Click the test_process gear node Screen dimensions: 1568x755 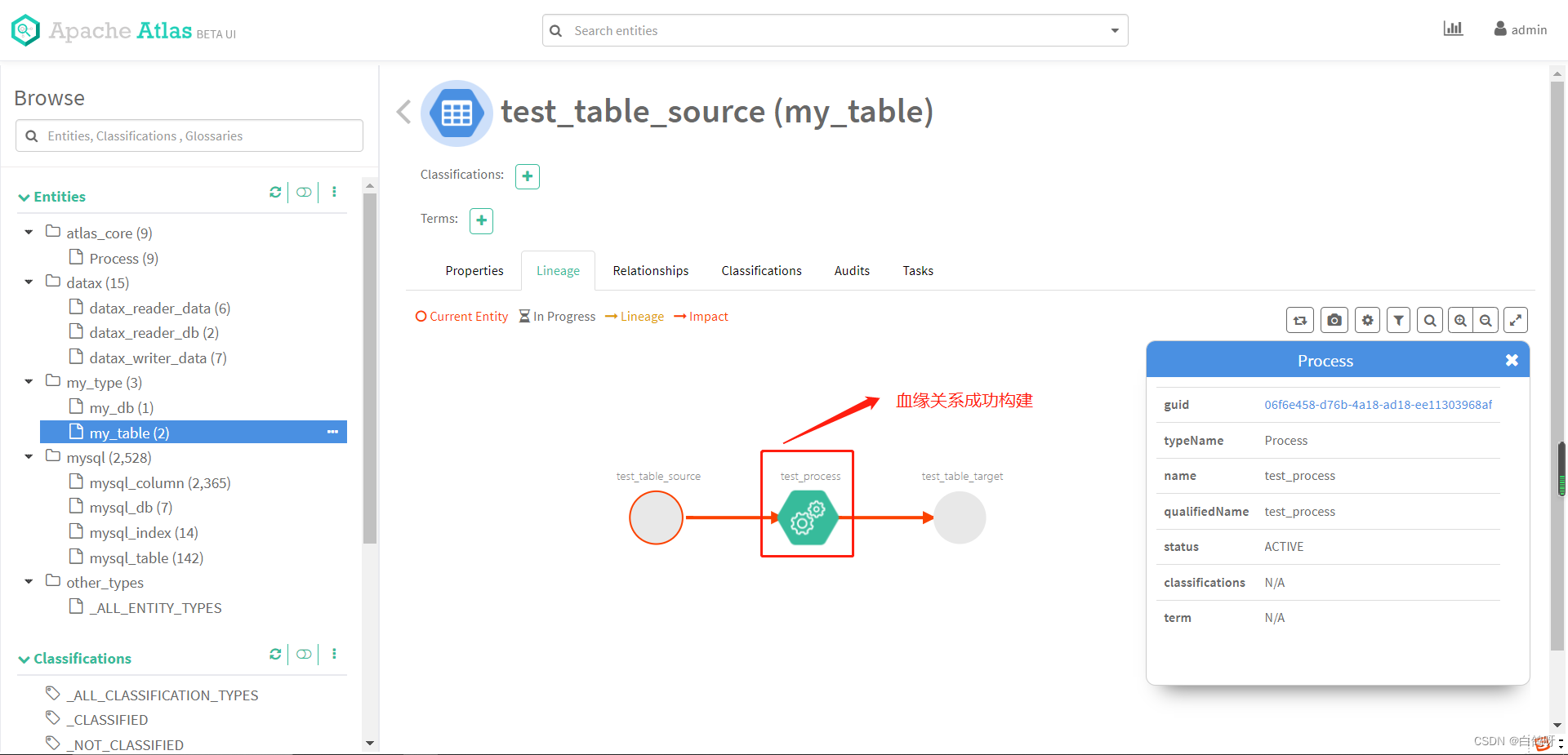click(808, 517)
